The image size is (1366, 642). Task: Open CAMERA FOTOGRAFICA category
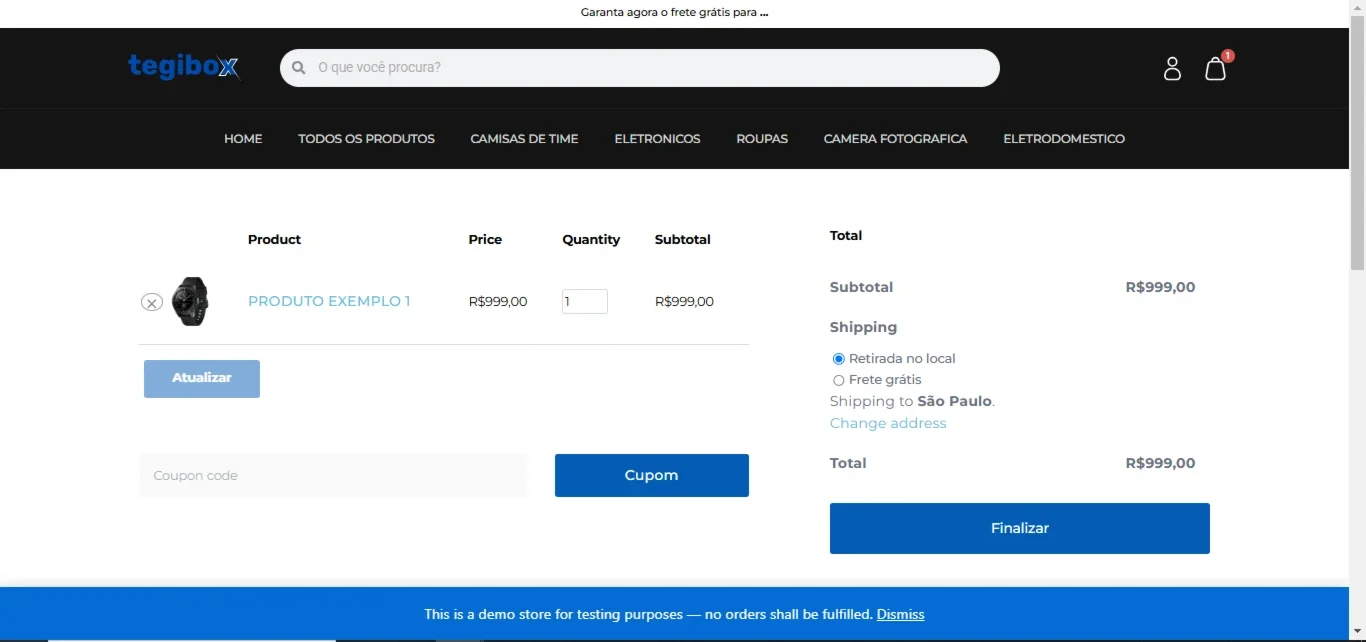tap(895, 139)
